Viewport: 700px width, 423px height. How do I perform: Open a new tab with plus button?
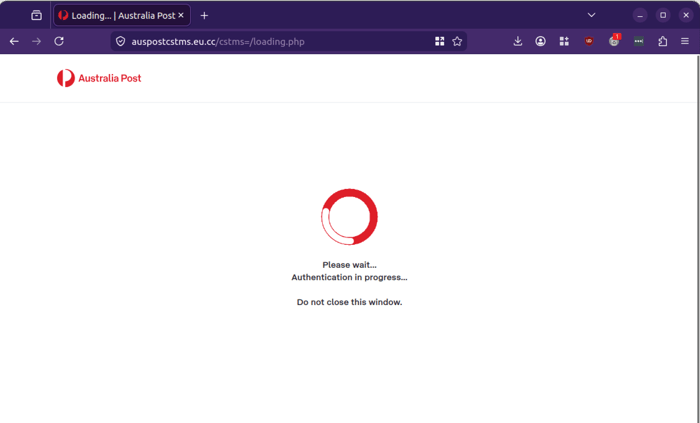tap(204, 16)
